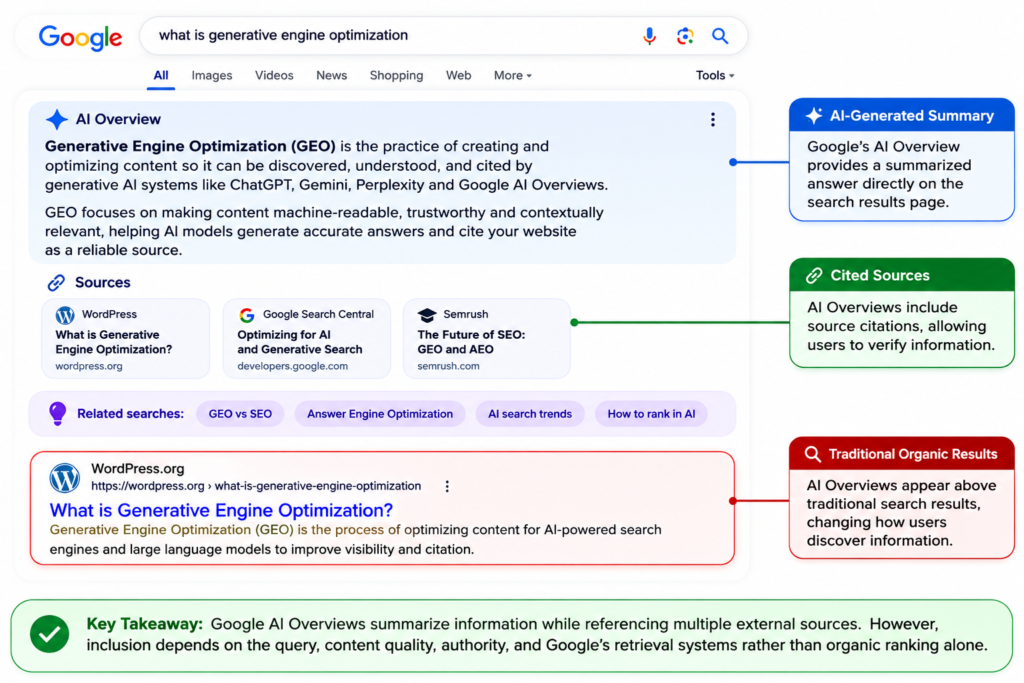Click the Cited Sources callout header

point(902,276)
